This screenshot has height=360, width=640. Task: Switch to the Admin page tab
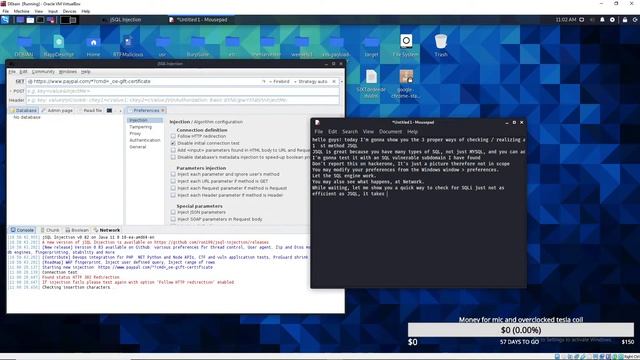(x=57, y=111)
